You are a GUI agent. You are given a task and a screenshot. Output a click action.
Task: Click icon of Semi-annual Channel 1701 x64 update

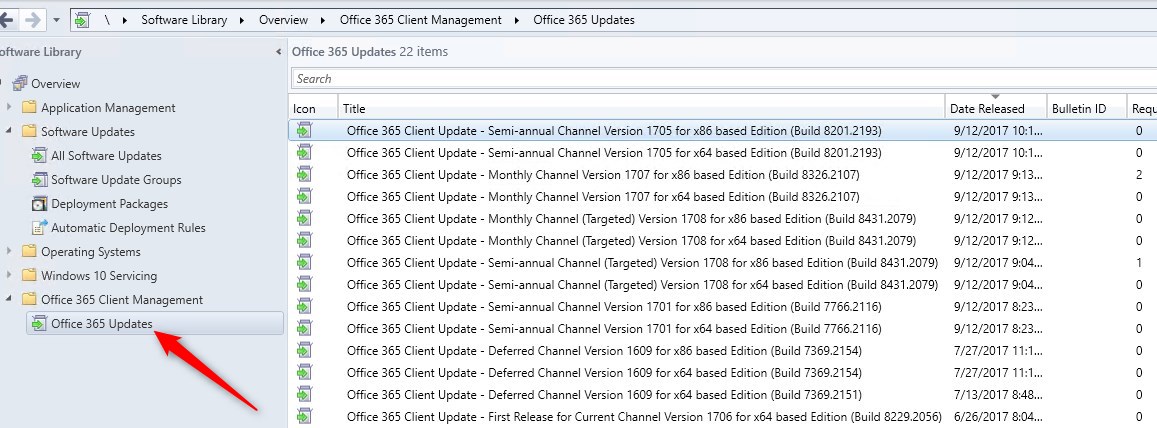(x=304, y=328)
